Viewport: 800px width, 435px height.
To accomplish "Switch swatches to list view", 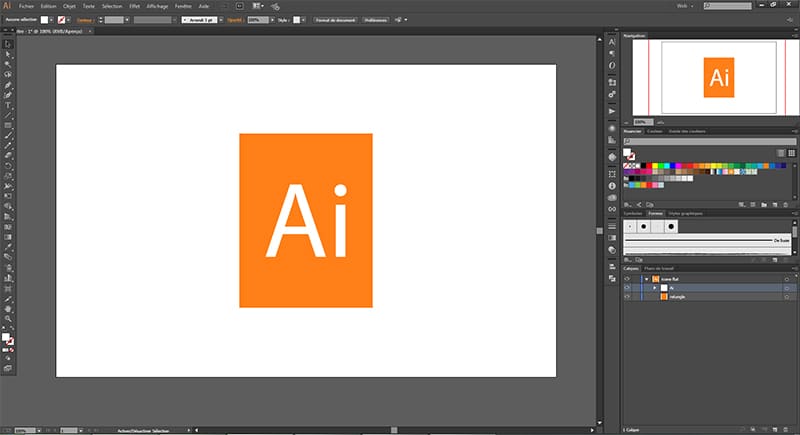I will tap(781, 153).
